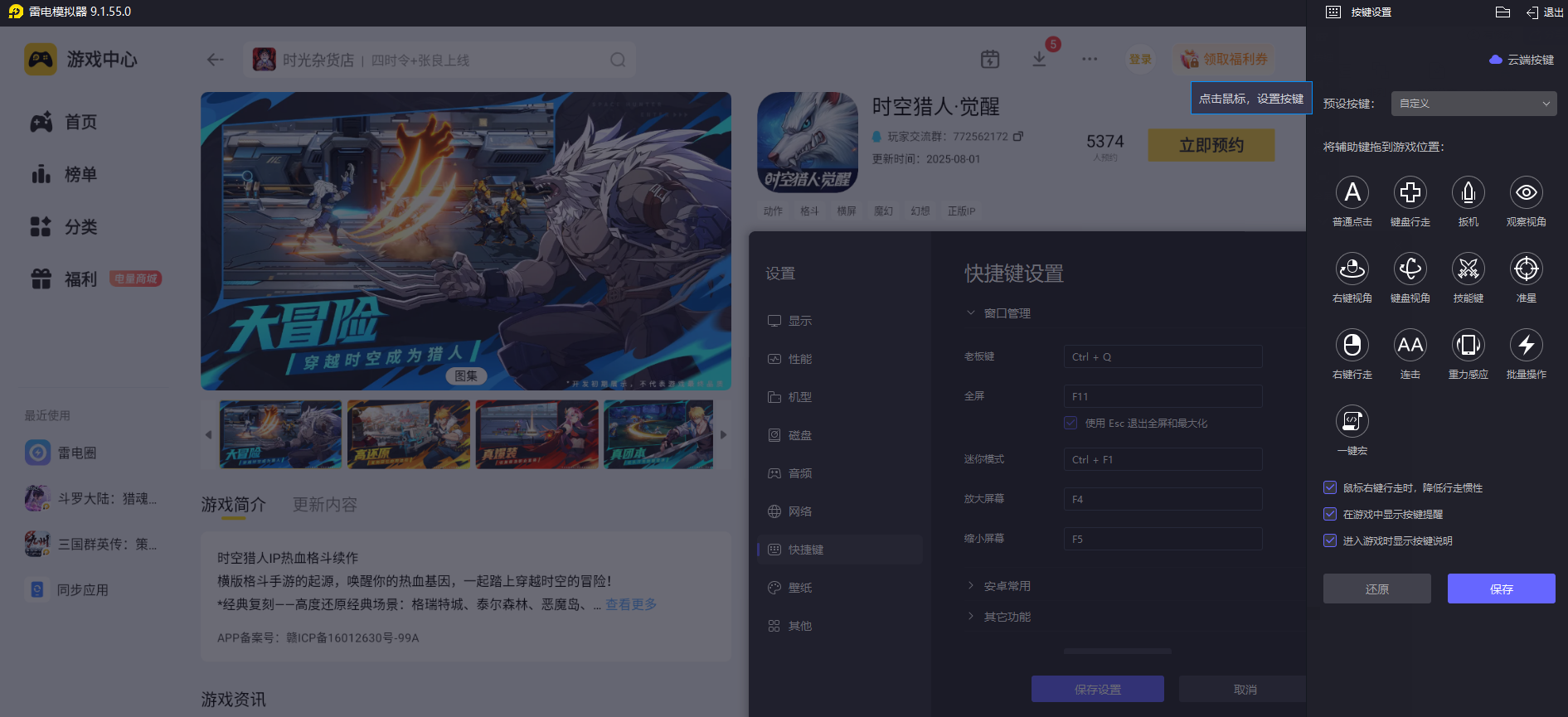
Task: Open the folder icon beside 退出
Action: tap(1502, 12)
